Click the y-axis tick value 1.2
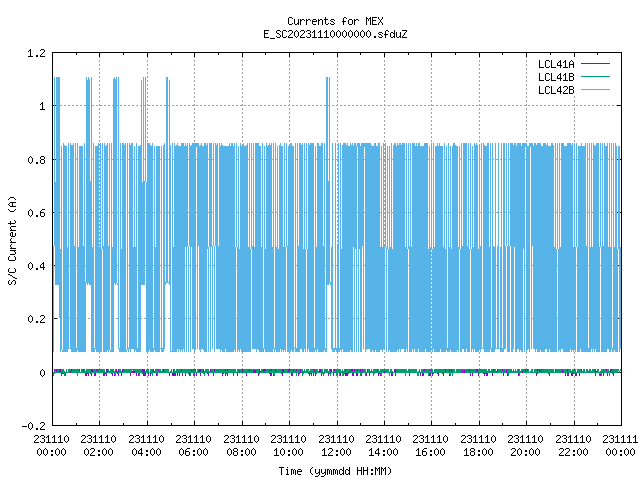 (x=36, y=53)
